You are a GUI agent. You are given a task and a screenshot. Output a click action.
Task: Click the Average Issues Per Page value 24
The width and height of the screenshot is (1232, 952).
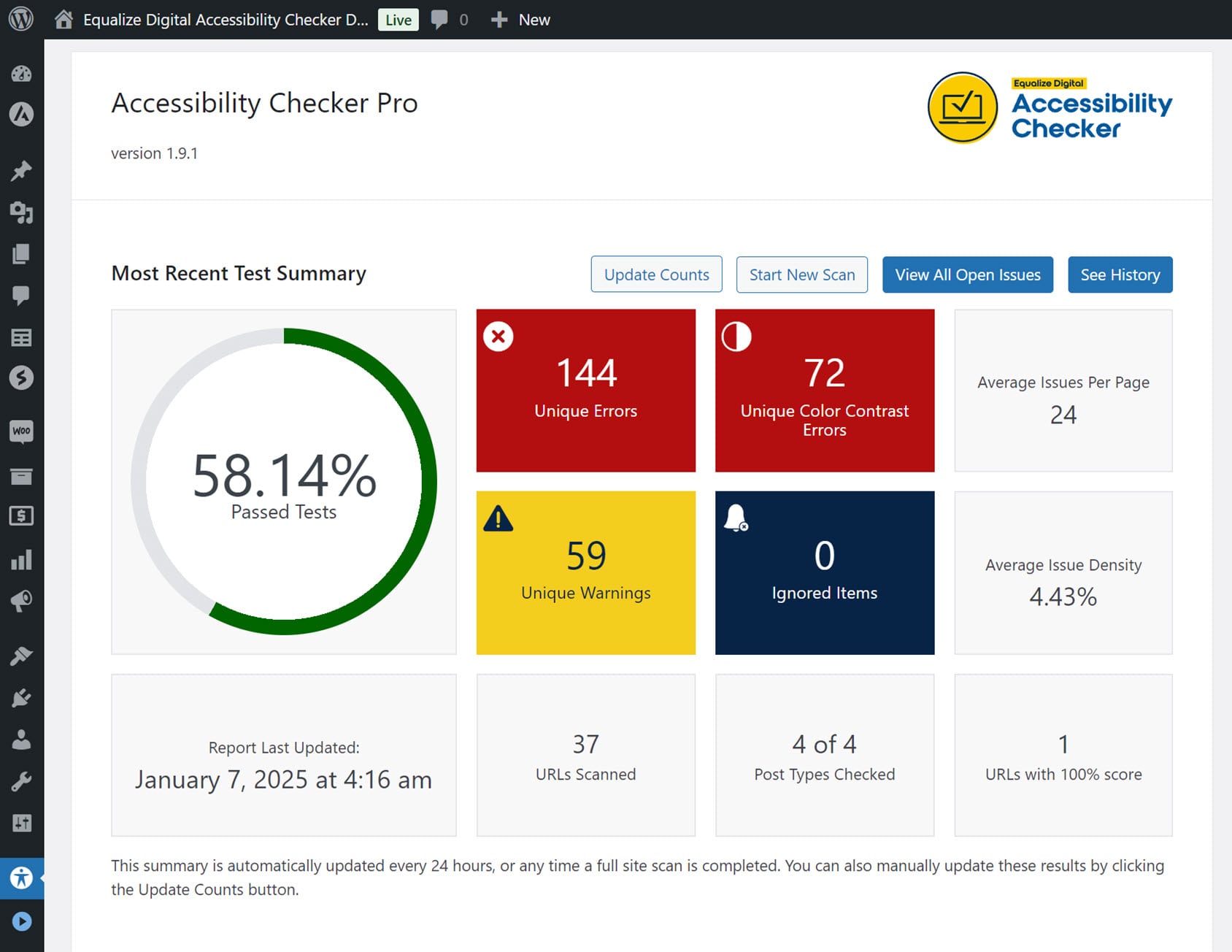coord(1063,415)
